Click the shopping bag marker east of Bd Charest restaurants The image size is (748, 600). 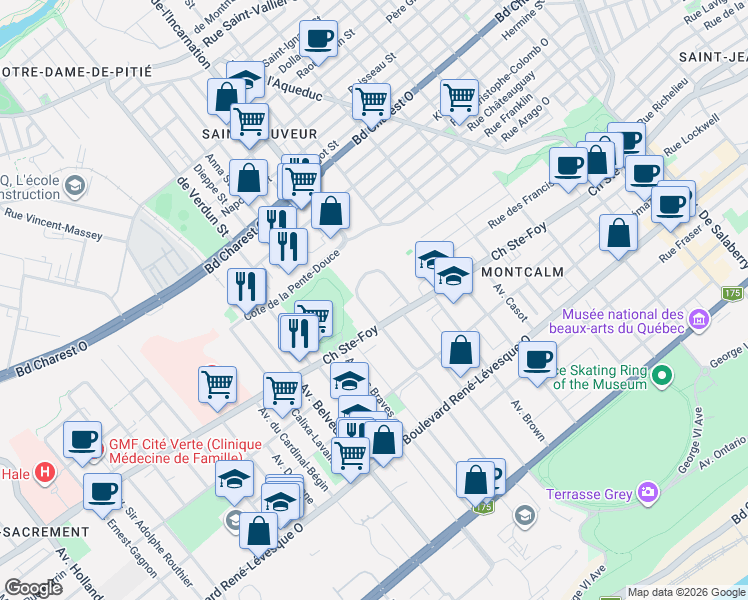pos(331,214)
